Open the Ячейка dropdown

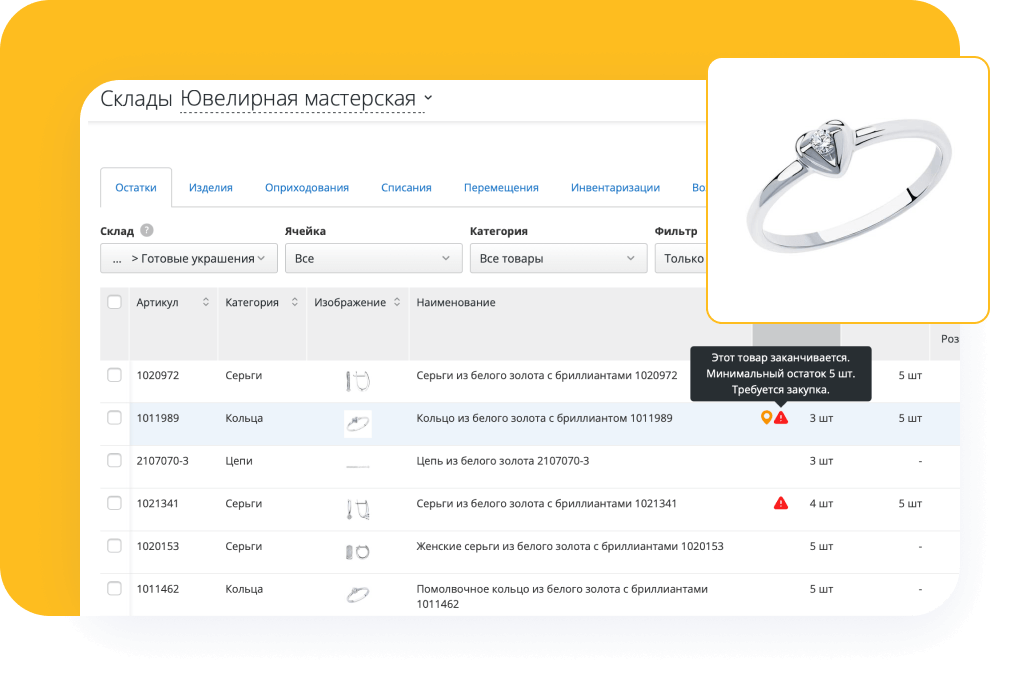click(372, 258)
